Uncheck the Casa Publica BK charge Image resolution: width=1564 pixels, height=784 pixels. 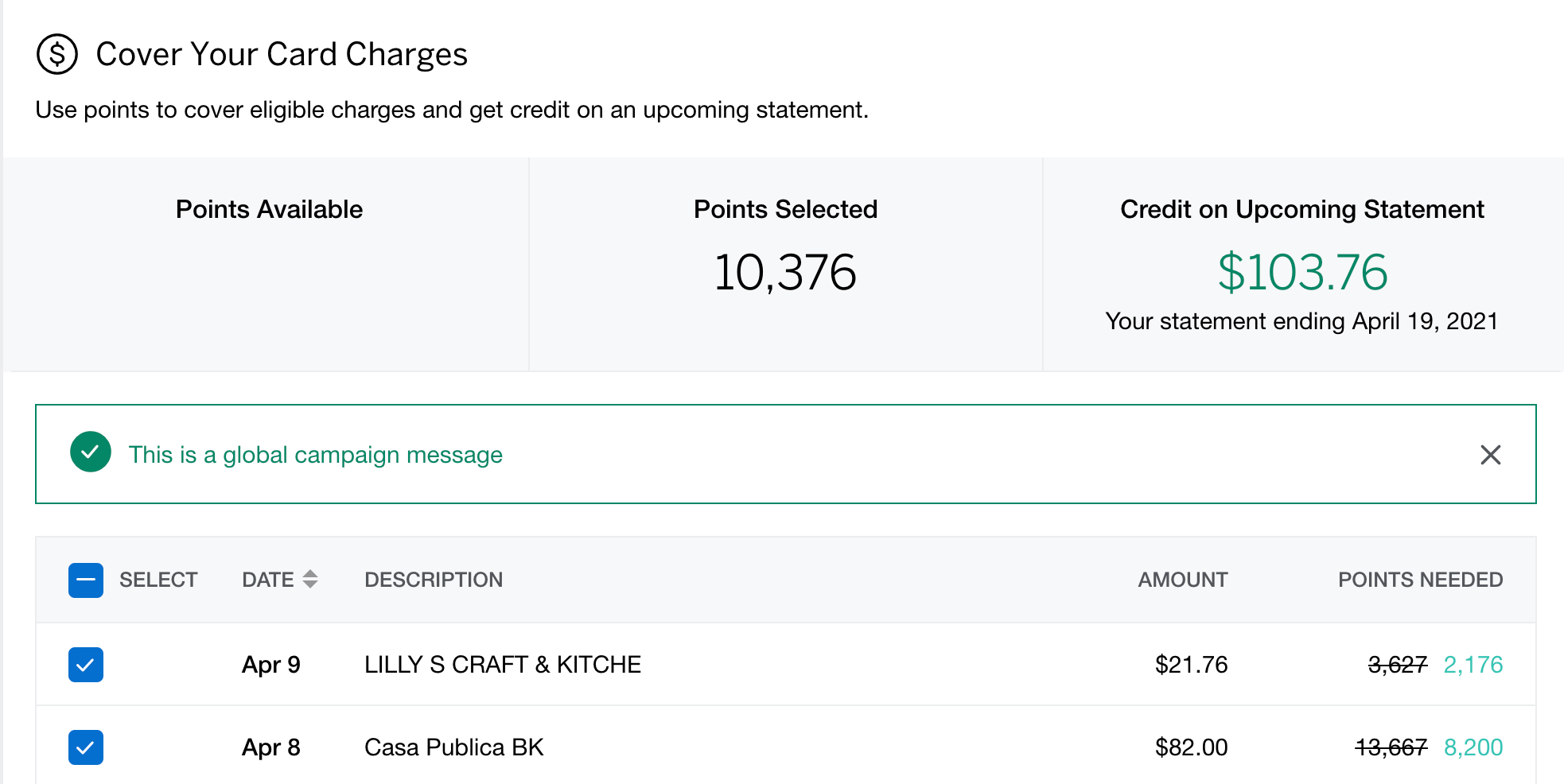(x=86, y=747)
